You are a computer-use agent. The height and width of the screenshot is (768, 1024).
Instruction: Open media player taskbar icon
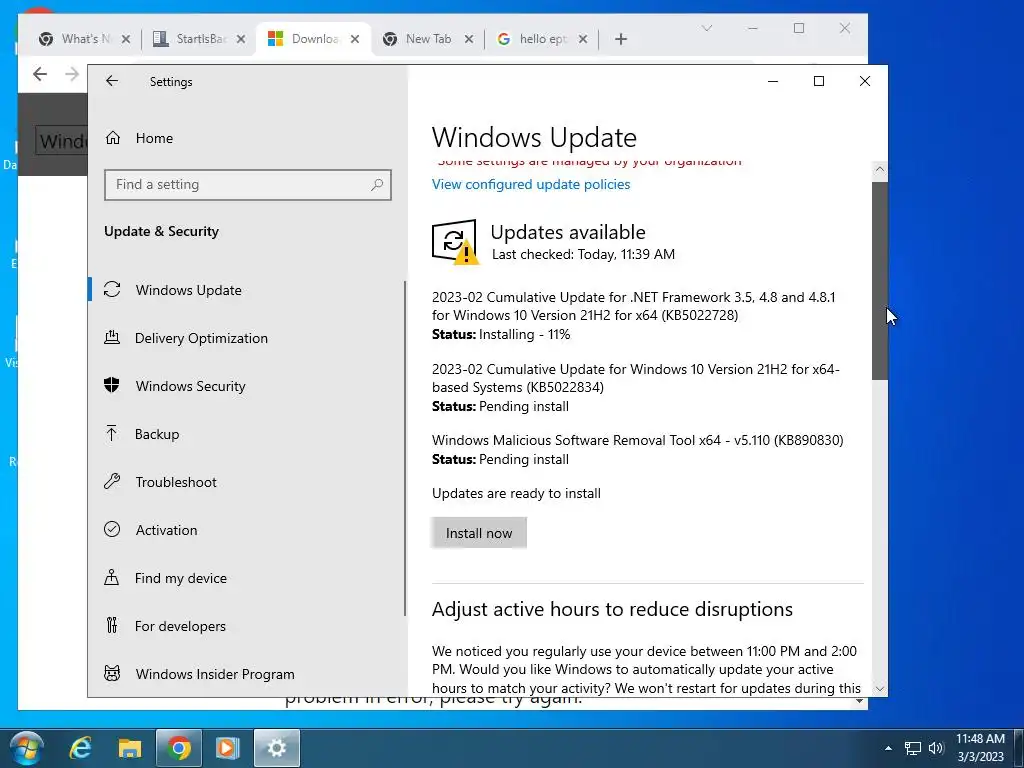click(x=227, y=748)
